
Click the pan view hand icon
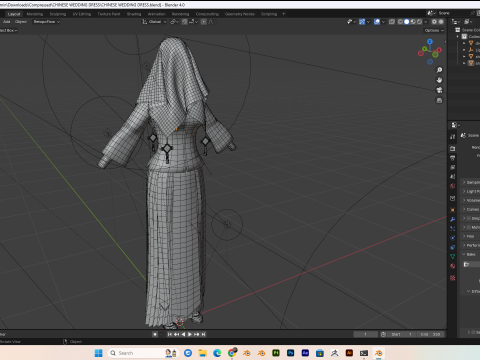(x=439, y=80)
